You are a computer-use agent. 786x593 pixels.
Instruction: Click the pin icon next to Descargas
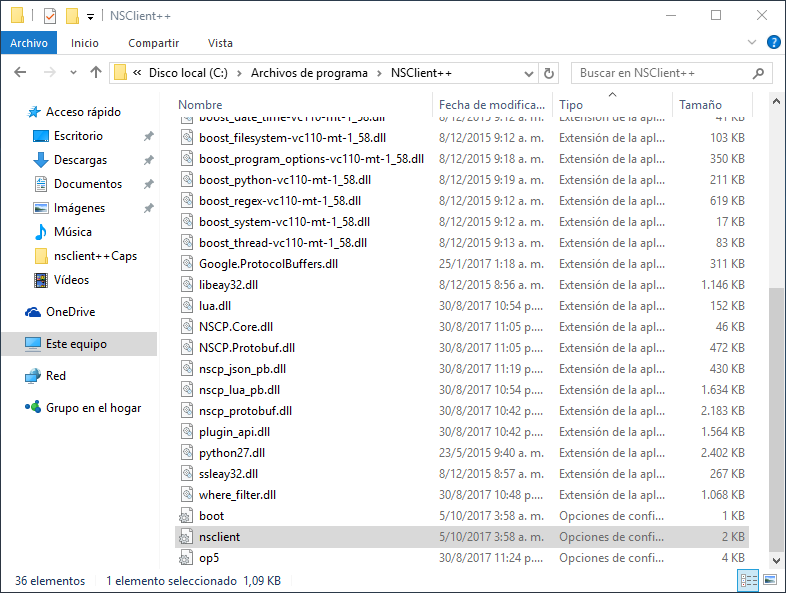click(x=148, y=160)
